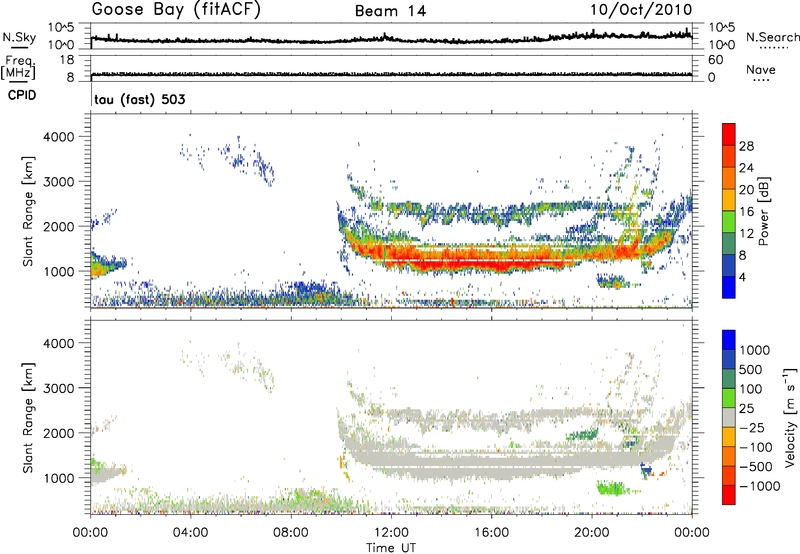Click the 500 label on velocity colorbar
The image size is (800, 554).
[751, 369]
